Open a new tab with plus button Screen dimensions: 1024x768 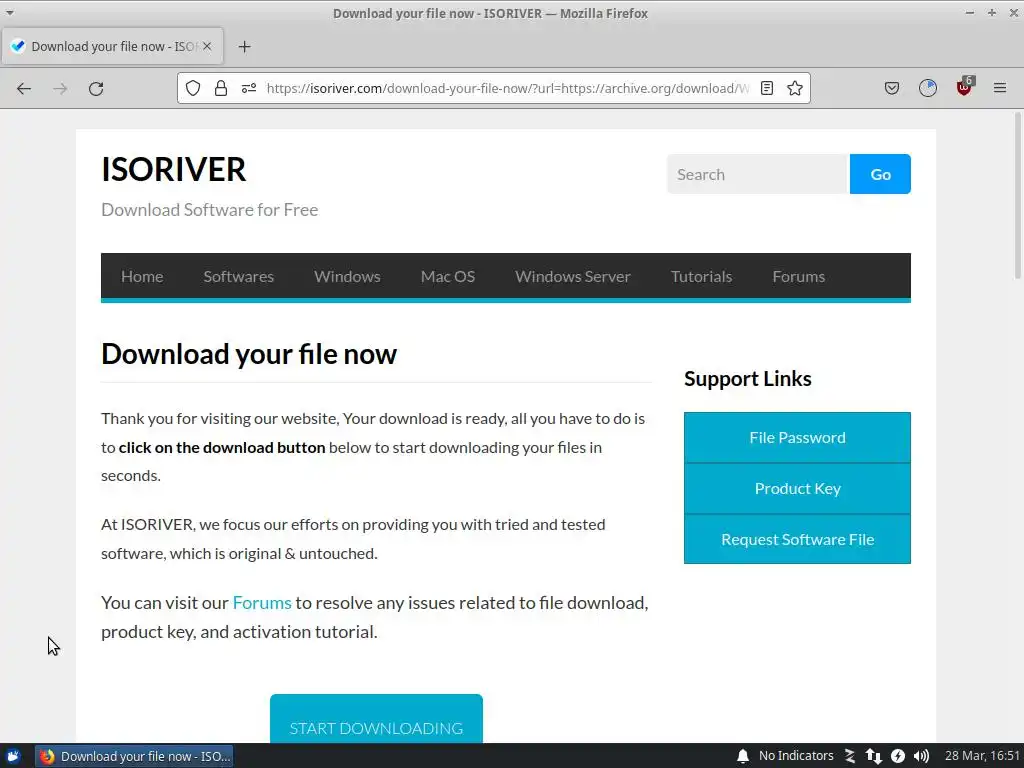[x=244, y=46]
